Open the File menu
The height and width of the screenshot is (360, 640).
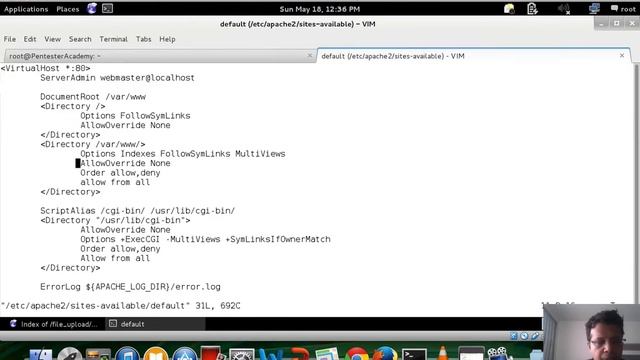coord(10,39)
